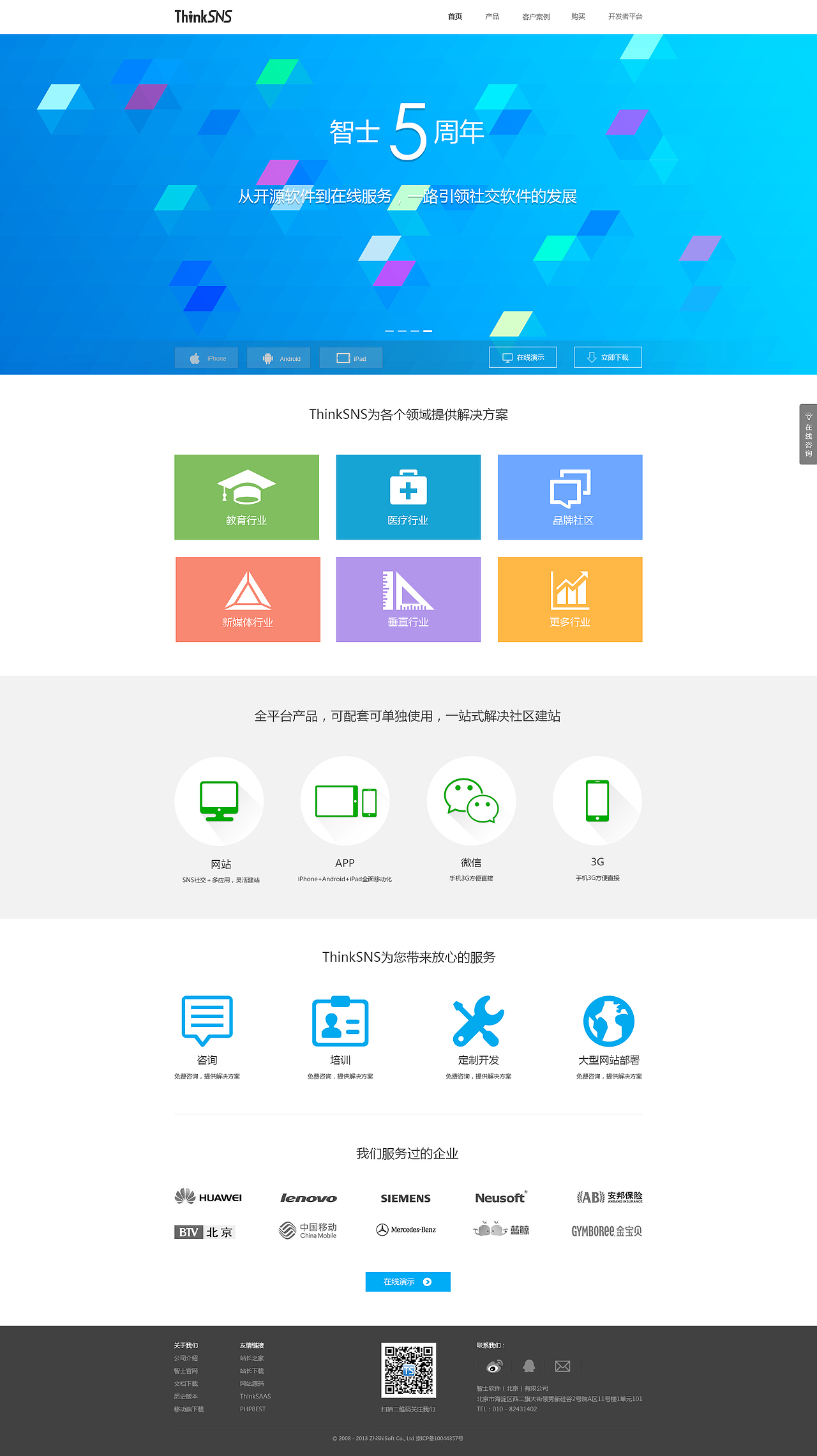The height and width of the screenshot is (1456, 817).
Task: Click the Gymboree 金宝贝 logo
Action: tap(606, 1231)
